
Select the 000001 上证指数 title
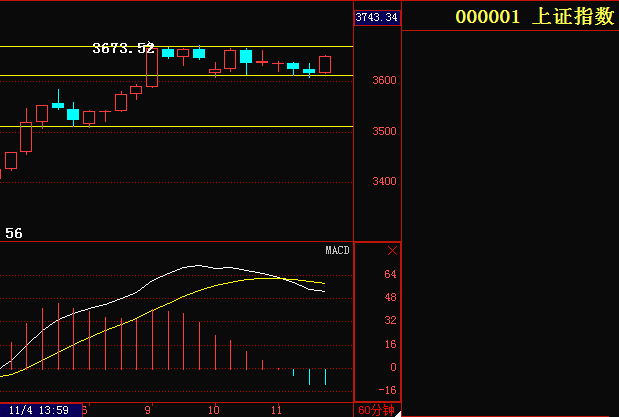535,17
